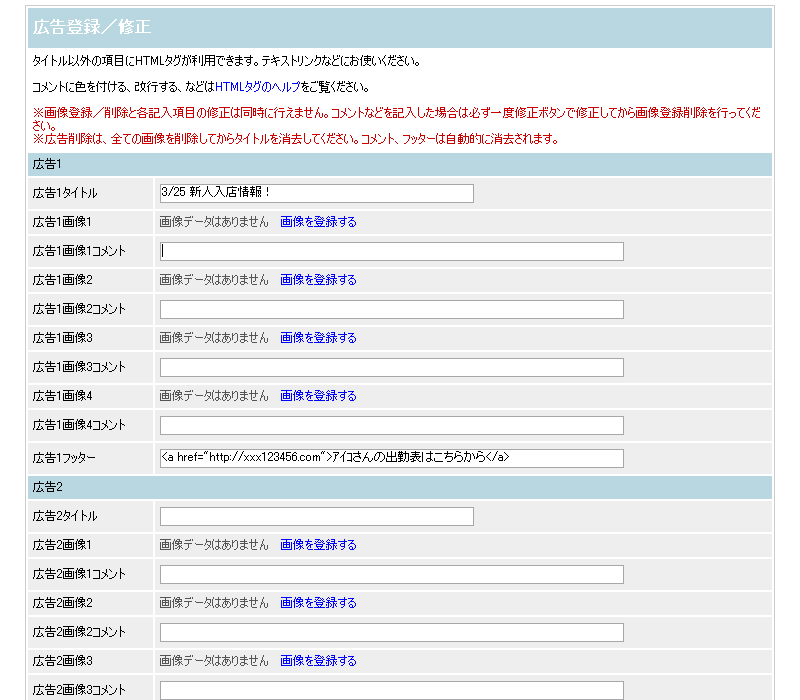The height and width of the screenshot is (700, 800).
Task: Focus the 広告1画像2コメント input box
Action: tap(390, 309)
